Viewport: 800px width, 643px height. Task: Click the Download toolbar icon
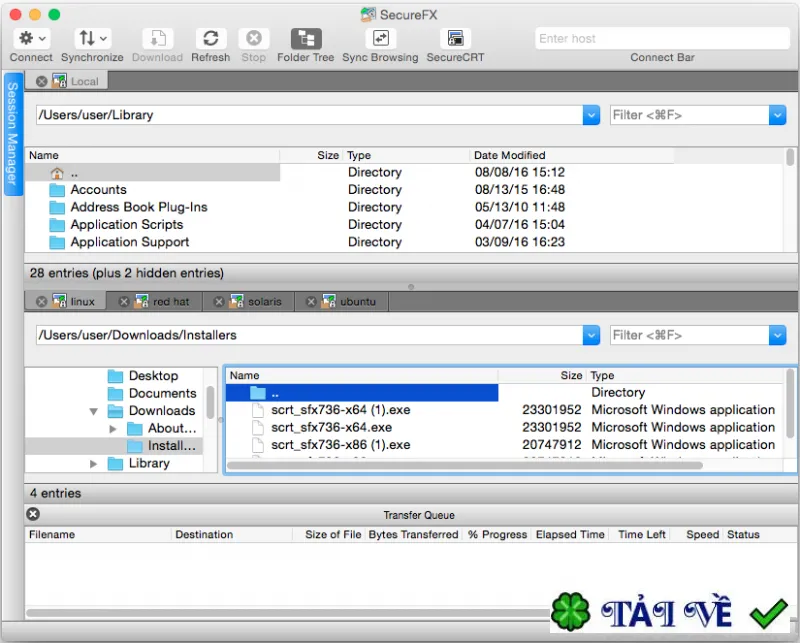[157, 39]
